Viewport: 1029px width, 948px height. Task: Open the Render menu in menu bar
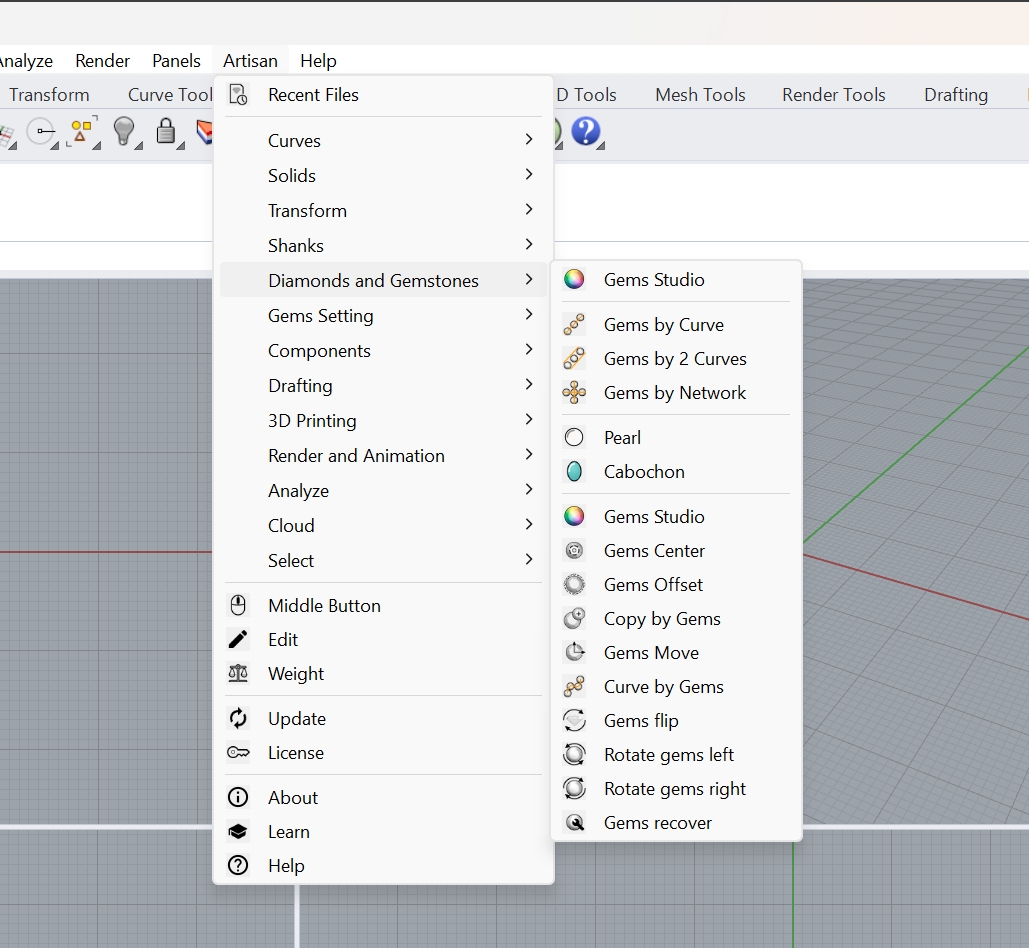pyautogui.click(x=103, y=61)
